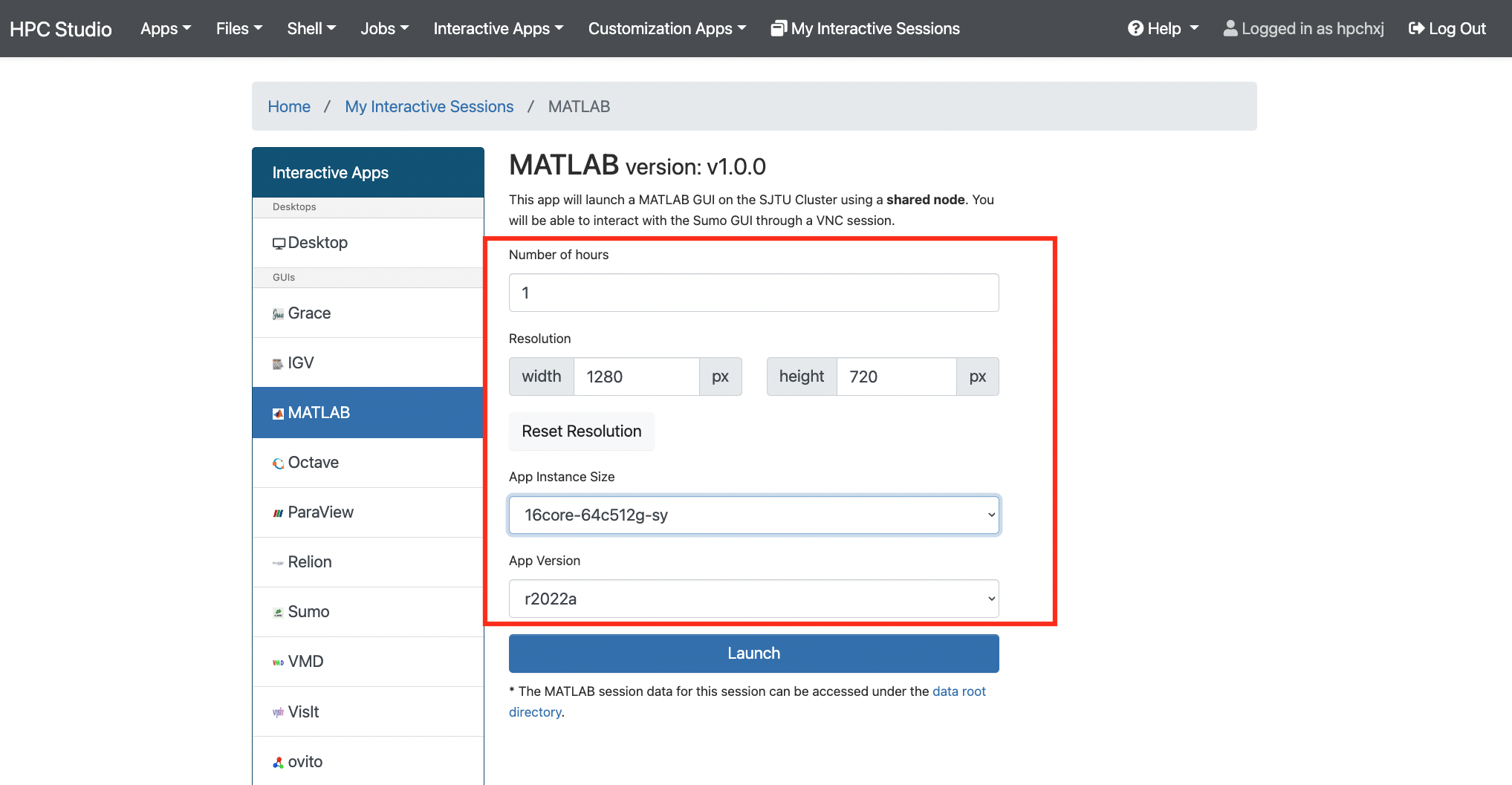Click My Interactive Sessions breadcrumb link

[429, 106]
